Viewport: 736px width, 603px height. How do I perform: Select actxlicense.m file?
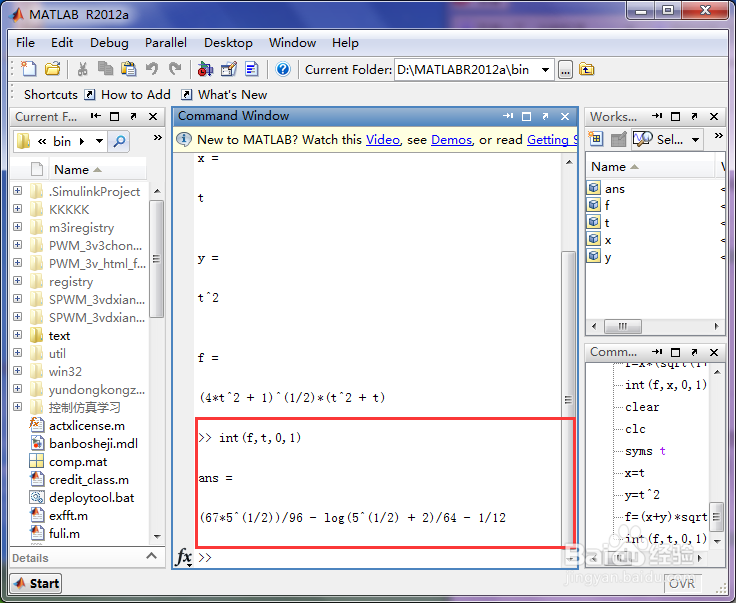(87, 426)
